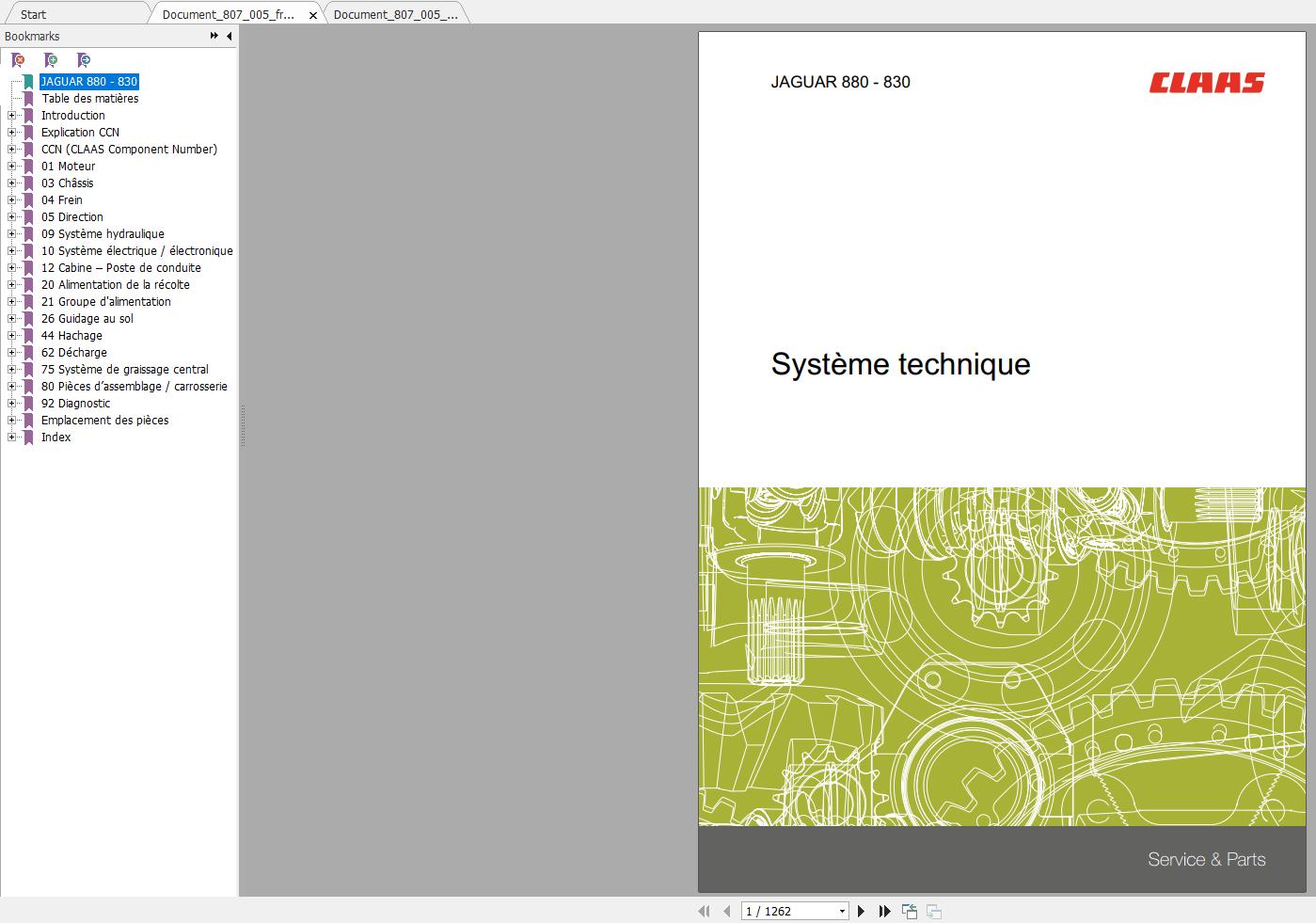Open the Index bookmark
This screenshot has height=923, width=1316.
56,438
